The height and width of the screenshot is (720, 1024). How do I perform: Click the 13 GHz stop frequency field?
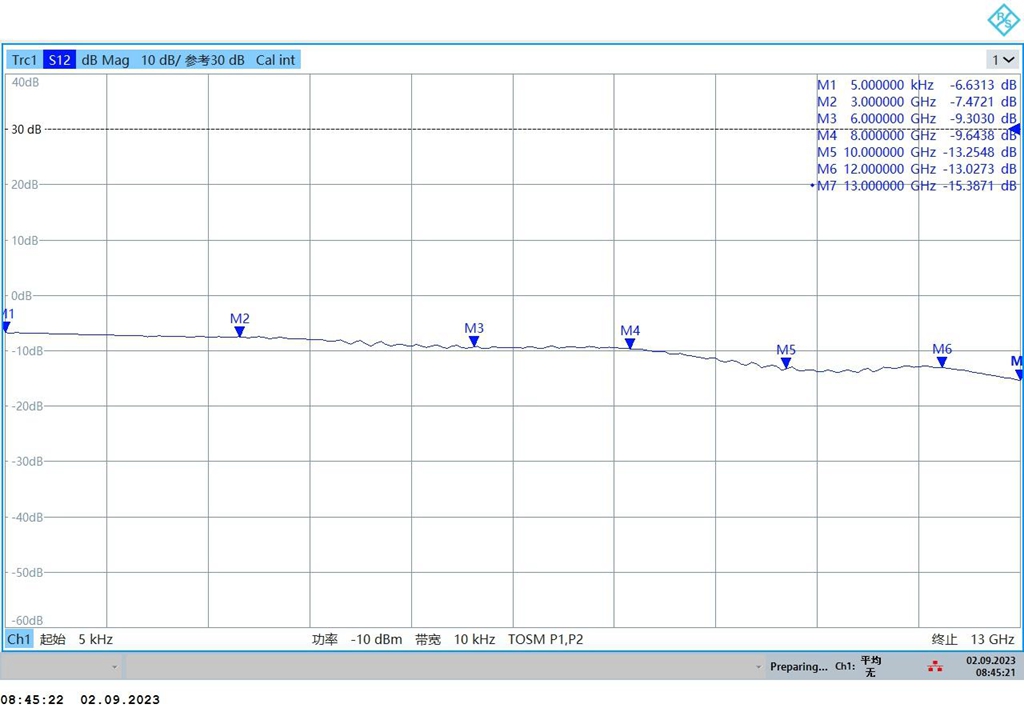(x=992, y=639)
